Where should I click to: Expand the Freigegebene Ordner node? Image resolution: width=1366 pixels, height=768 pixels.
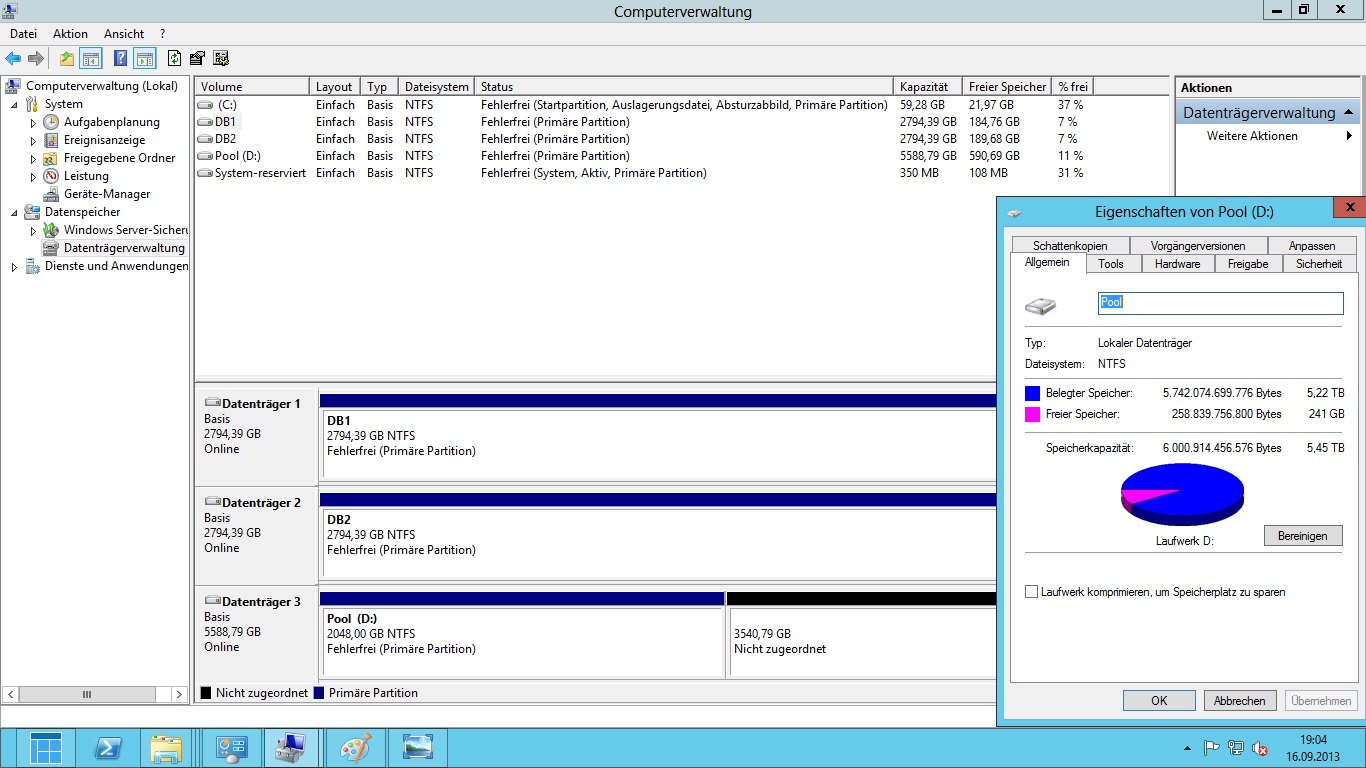[33, 158]
